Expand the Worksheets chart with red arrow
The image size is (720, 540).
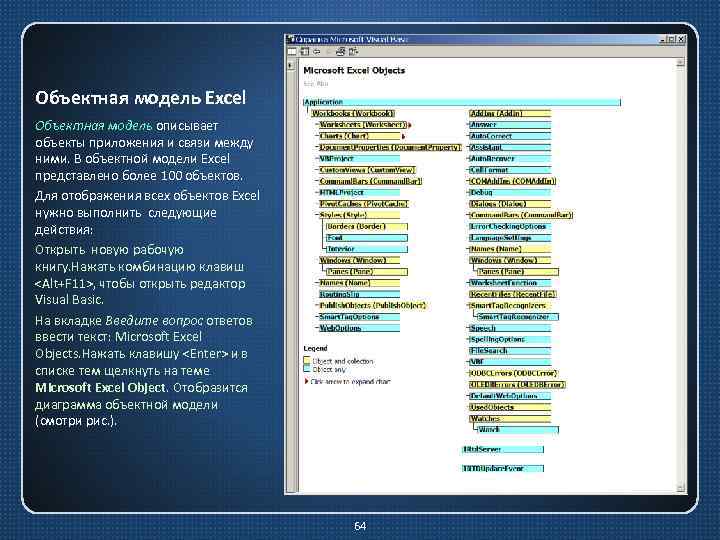tap(409, 124)
